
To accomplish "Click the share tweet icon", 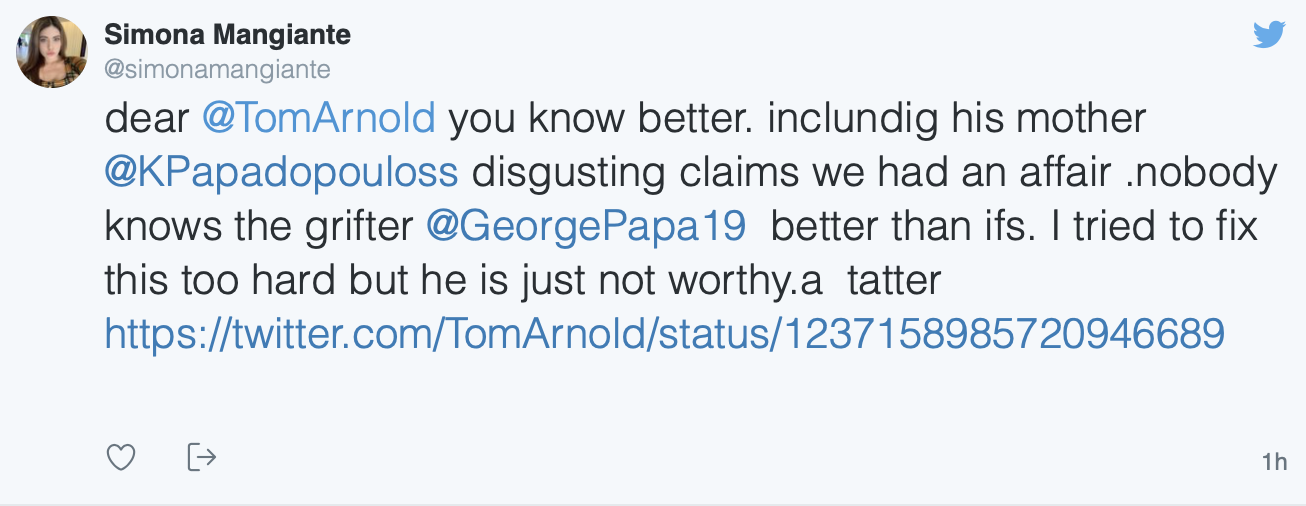I will coord(202,458).
